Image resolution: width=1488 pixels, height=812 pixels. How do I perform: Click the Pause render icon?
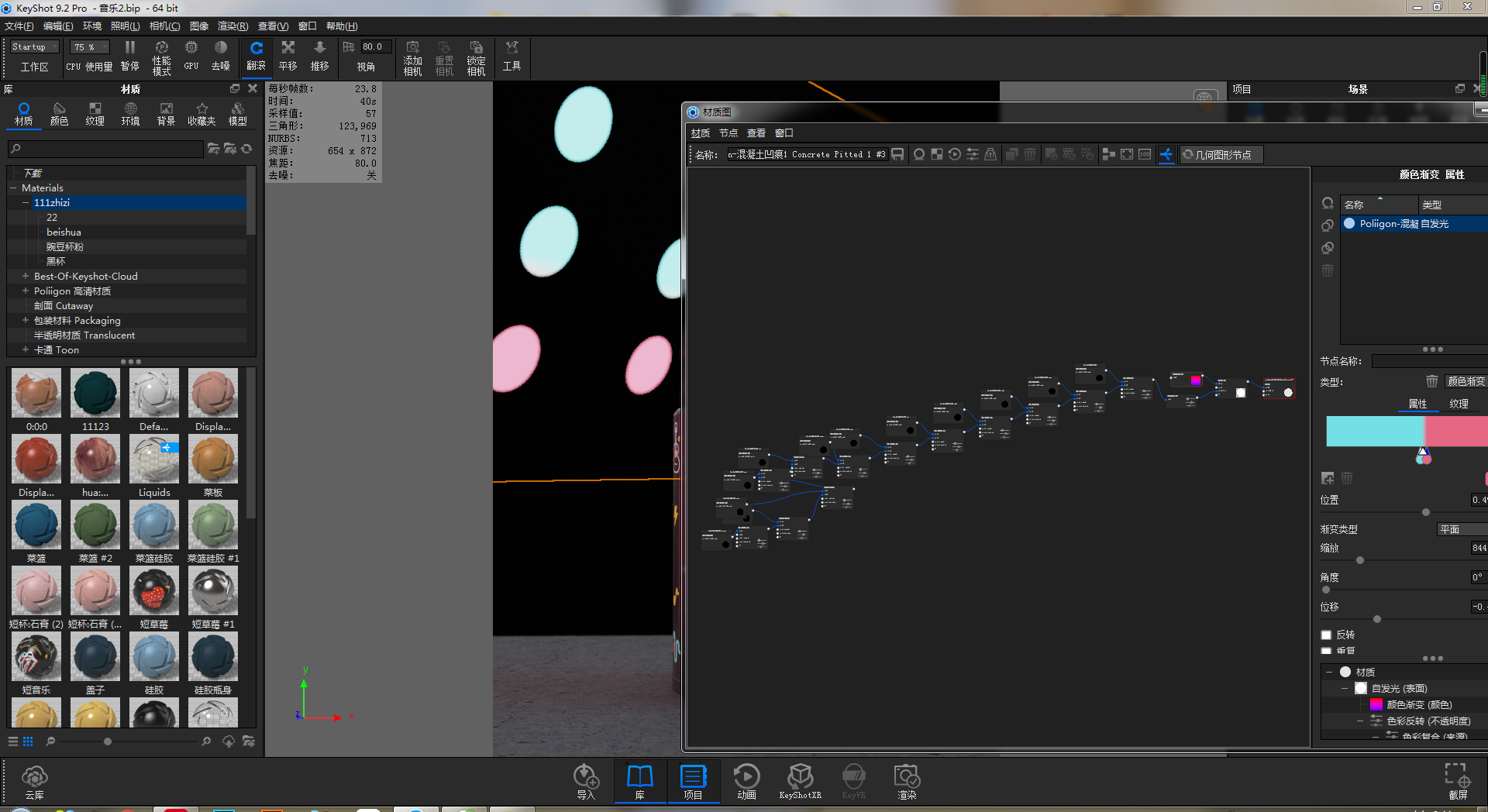tap(129, 56)
